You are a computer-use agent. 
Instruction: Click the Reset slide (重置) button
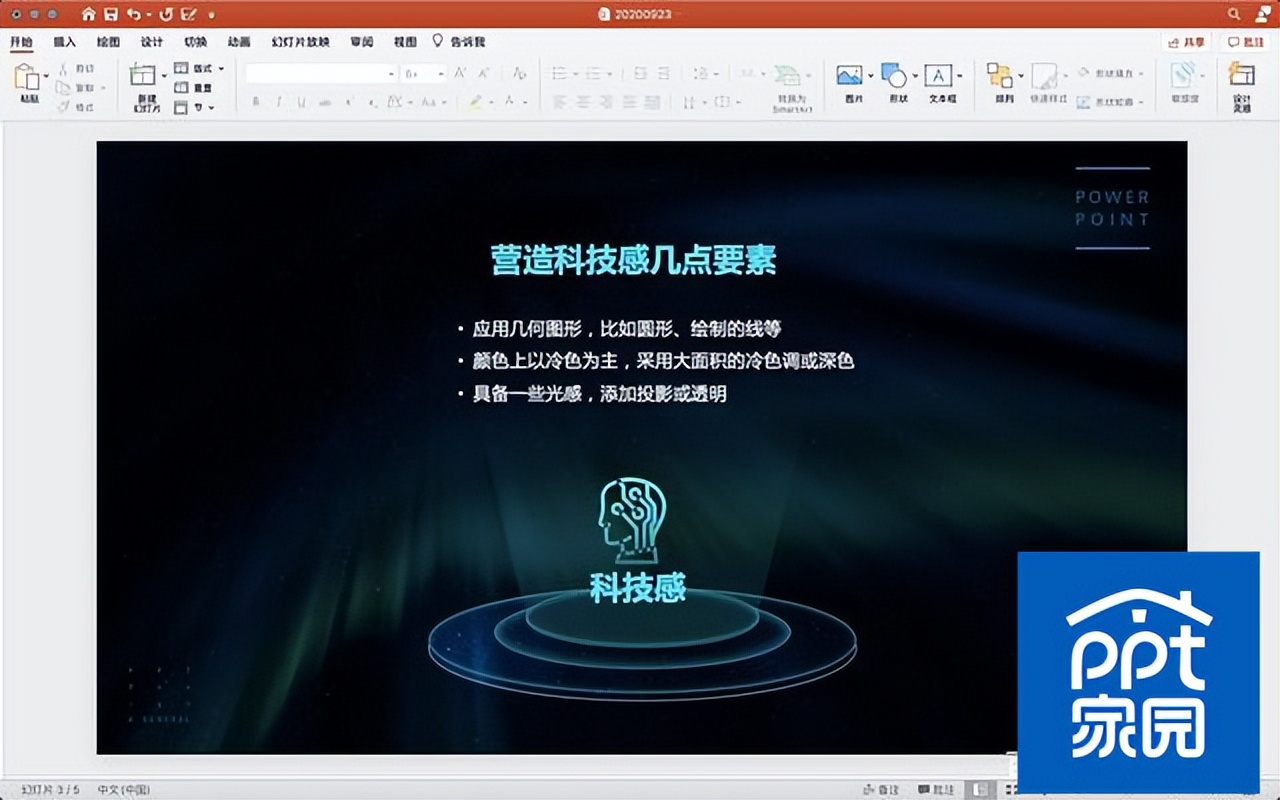pyautogui.click(x=193, y=87)
